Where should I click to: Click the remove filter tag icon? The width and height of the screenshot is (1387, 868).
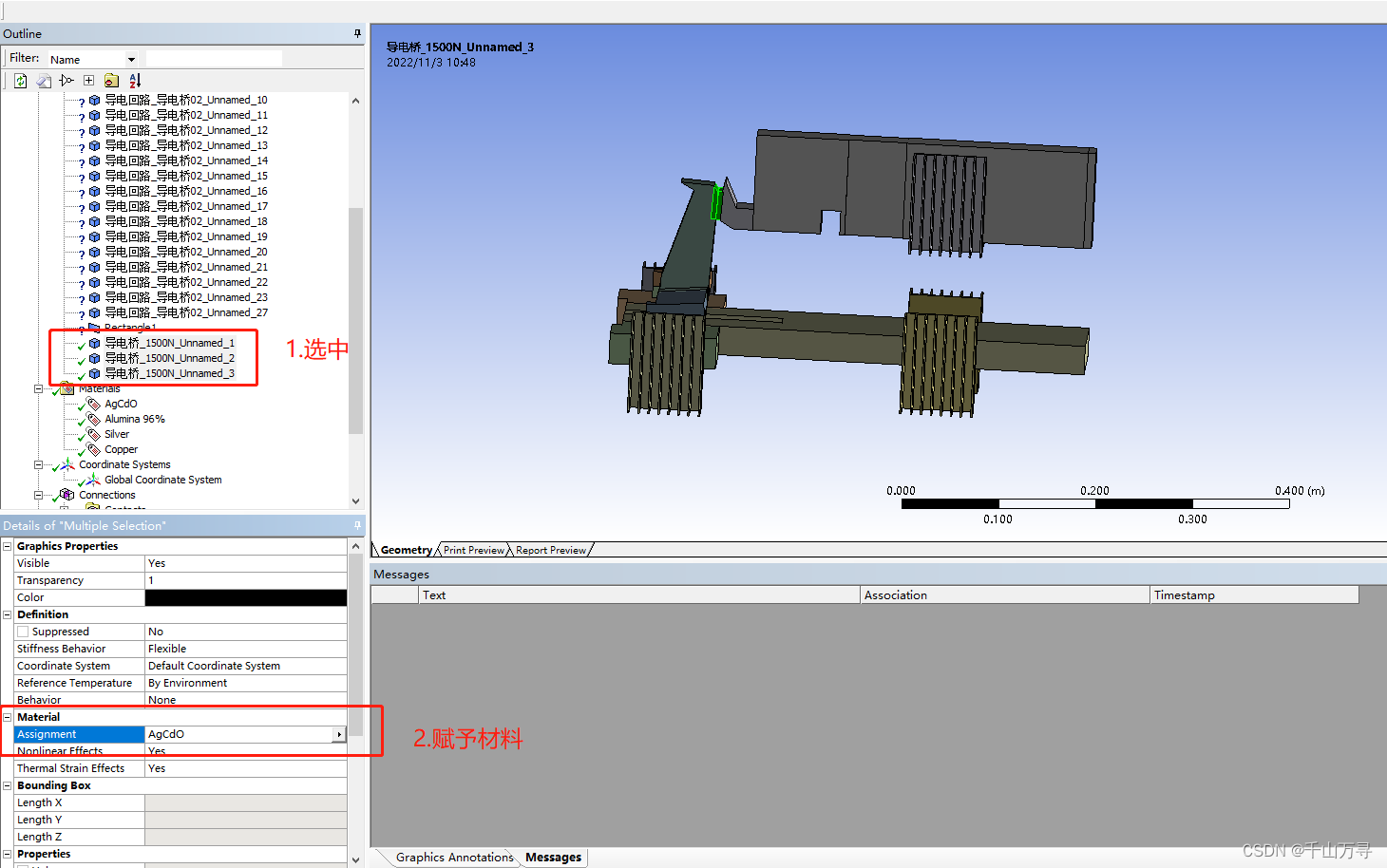point(66,81)
